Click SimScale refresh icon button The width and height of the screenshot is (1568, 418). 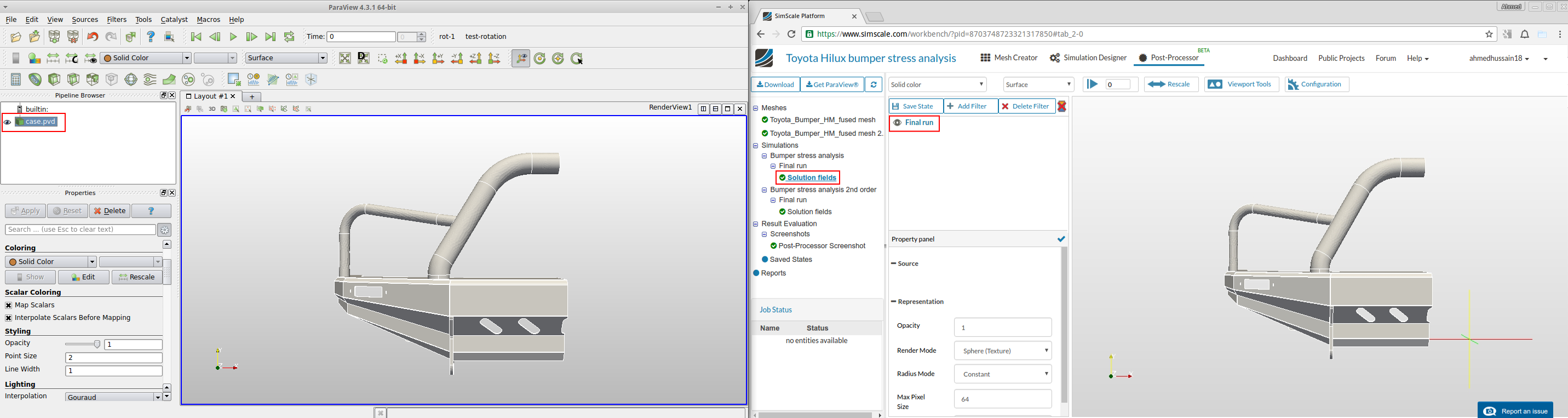tap(874, 84)
